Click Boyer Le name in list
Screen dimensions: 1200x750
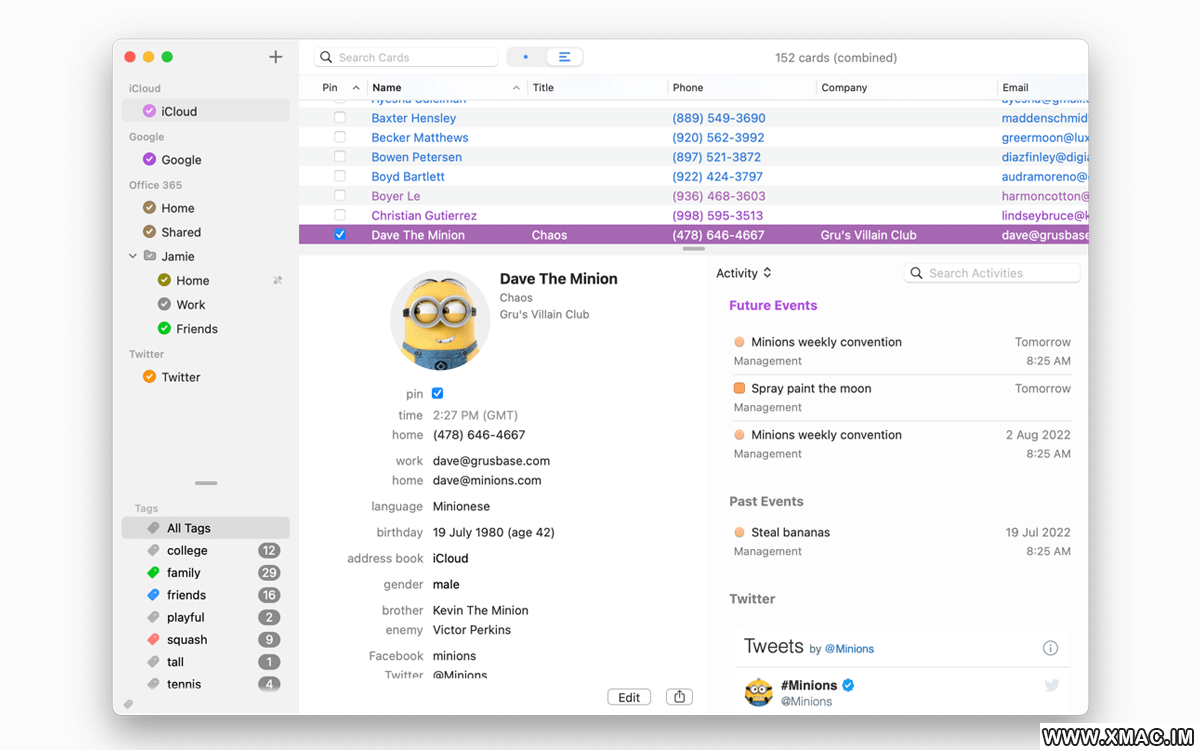(x=396, y=196)
